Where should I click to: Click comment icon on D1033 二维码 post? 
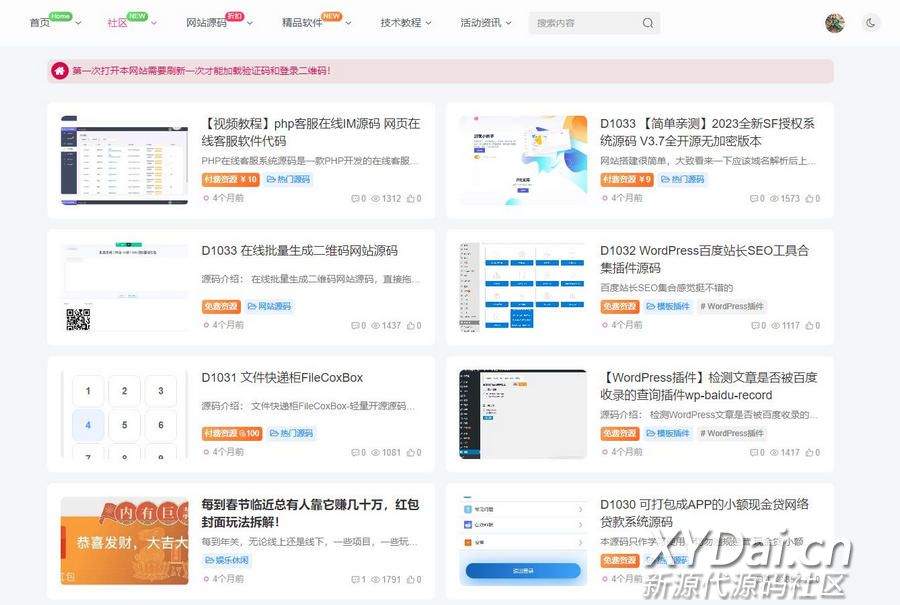355,326
